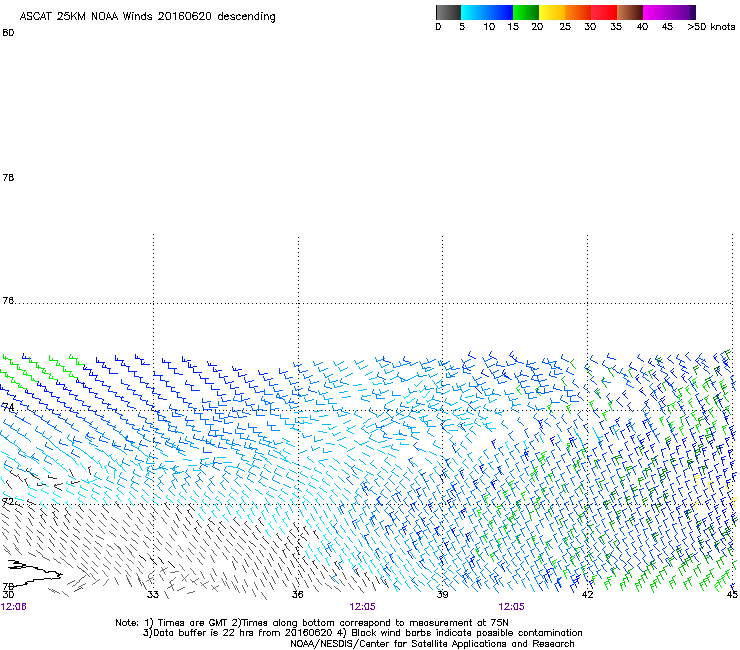Click the purple 12:06 time label

[x=14, y=607]
